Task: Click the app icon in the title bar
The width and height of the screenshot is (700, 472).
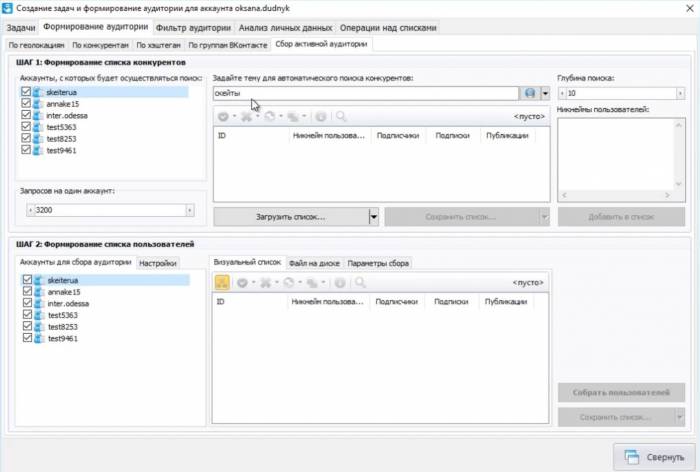Action: point(9,8)
